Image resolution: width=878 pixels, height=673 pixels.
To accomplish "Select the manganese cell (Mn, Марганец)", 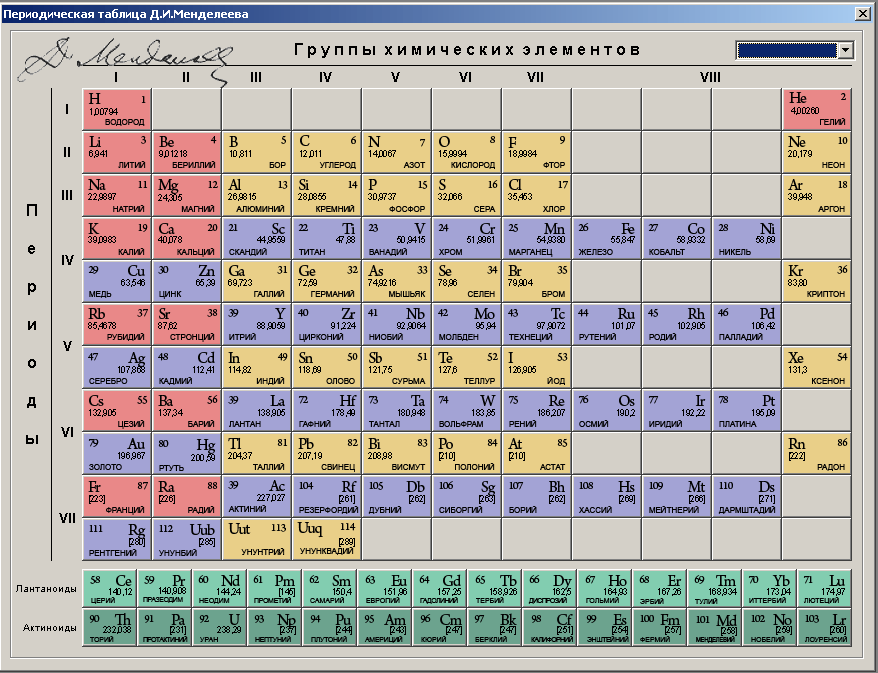I will pos(537,239).
